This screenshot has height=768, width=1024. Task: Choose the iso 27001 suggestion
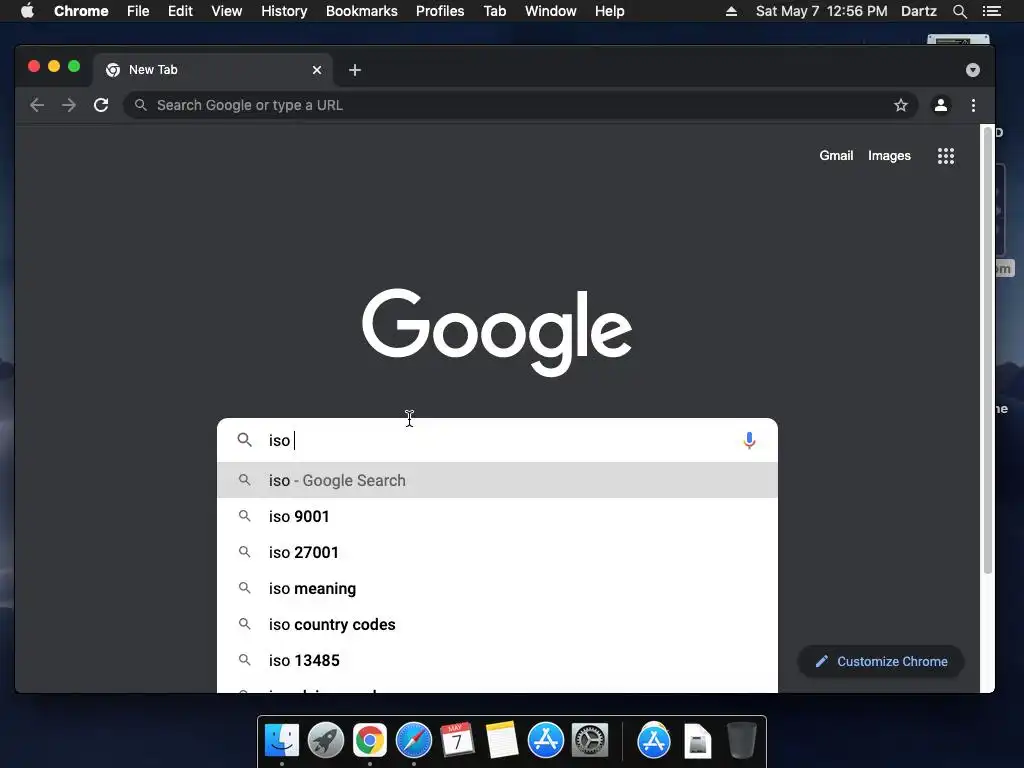point(497,552)
